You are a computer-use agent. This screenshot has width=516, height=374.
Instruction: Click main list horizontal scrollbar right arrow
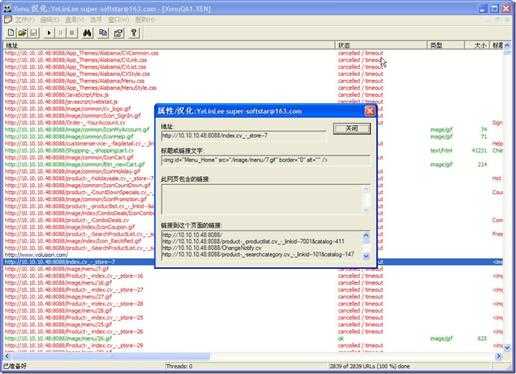tap(498, 356)
